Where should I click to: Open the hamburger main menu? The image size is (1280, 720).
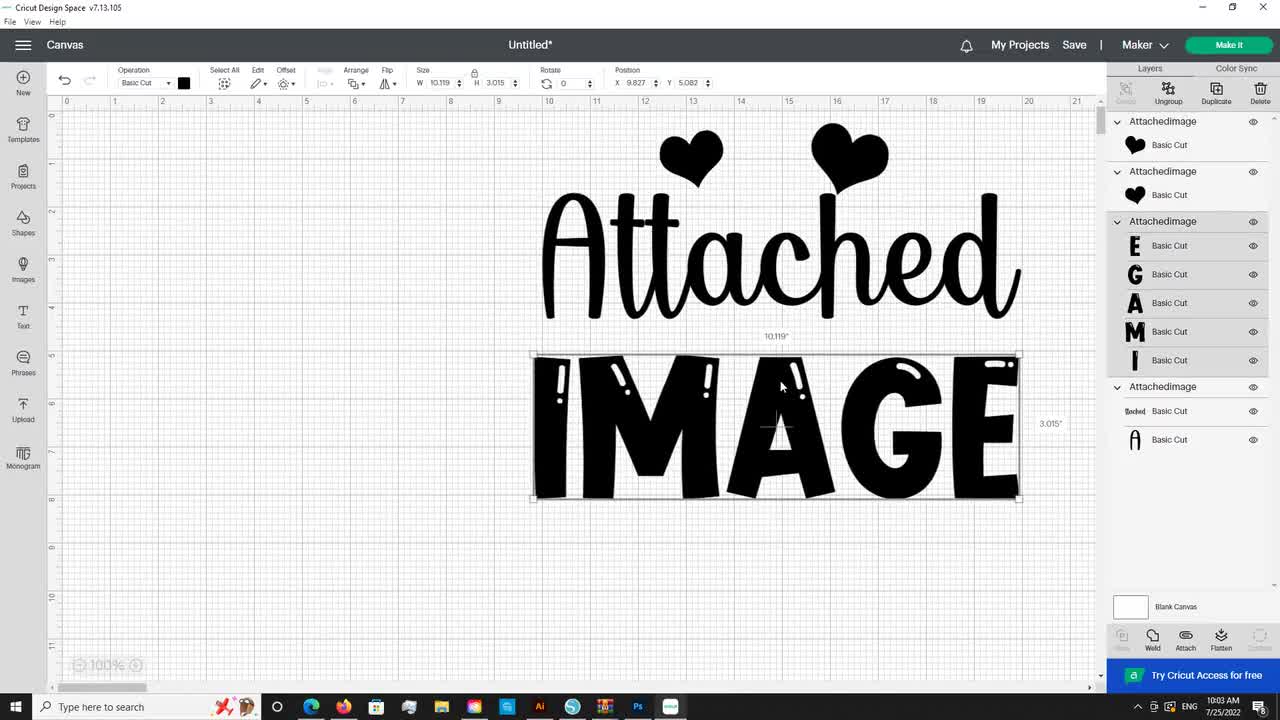click(23, 45)
